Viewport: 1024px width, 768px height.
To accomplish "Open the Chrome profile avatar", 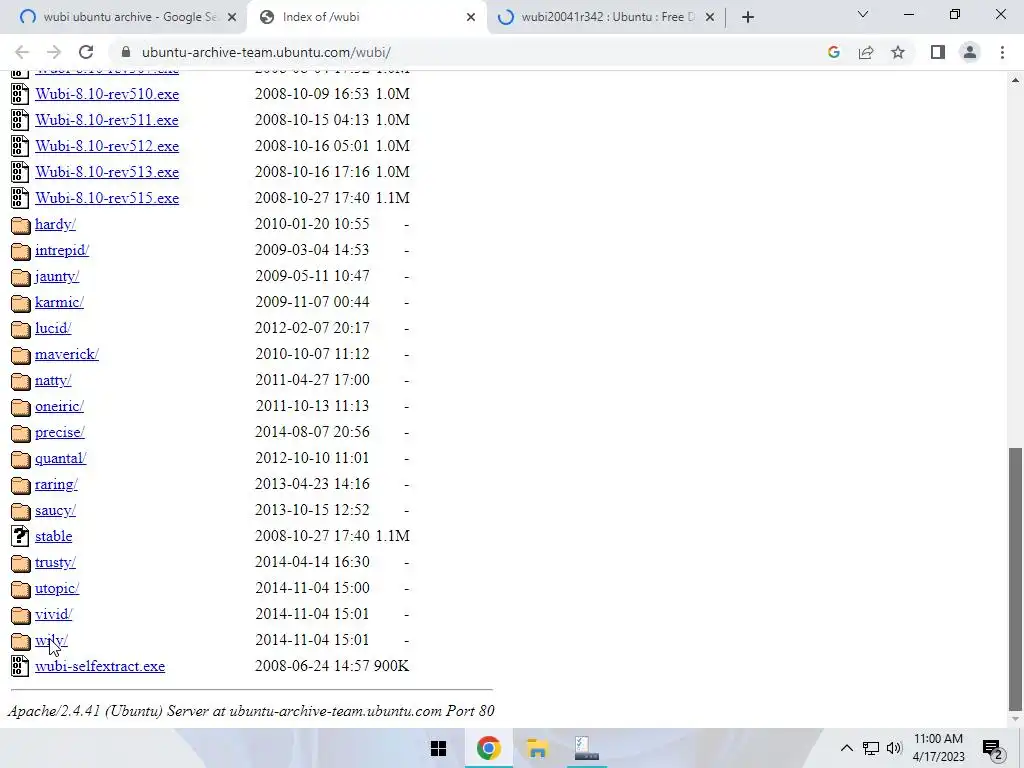I will pyautogui.click(x=970, y=52).
